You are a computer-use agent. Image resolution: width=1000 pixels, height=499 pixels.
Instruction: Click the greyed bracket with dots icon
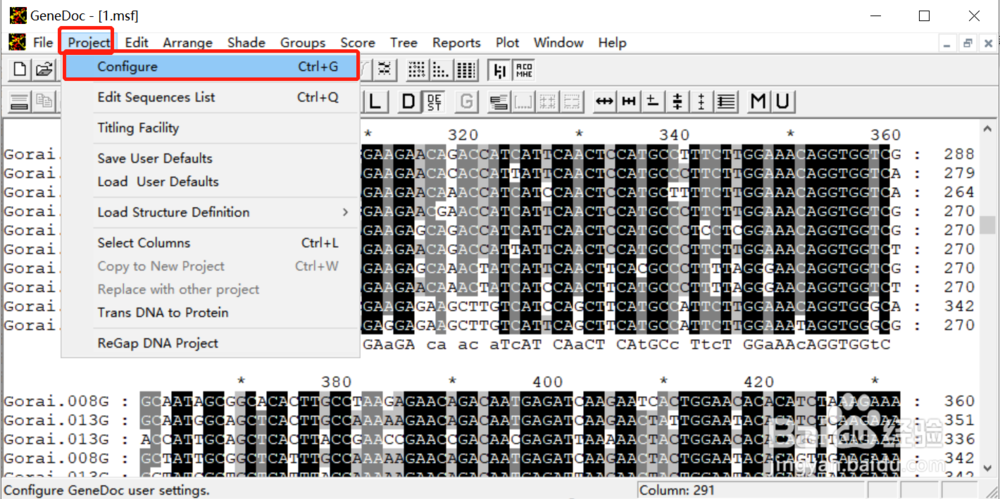(x=523, y=101)
